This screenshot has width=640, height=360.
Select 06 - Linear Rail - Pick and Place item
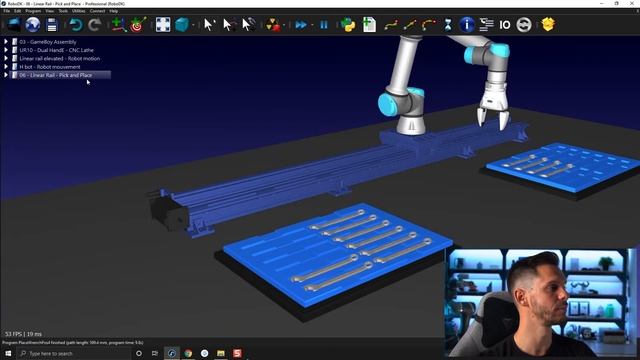(56, 75)
